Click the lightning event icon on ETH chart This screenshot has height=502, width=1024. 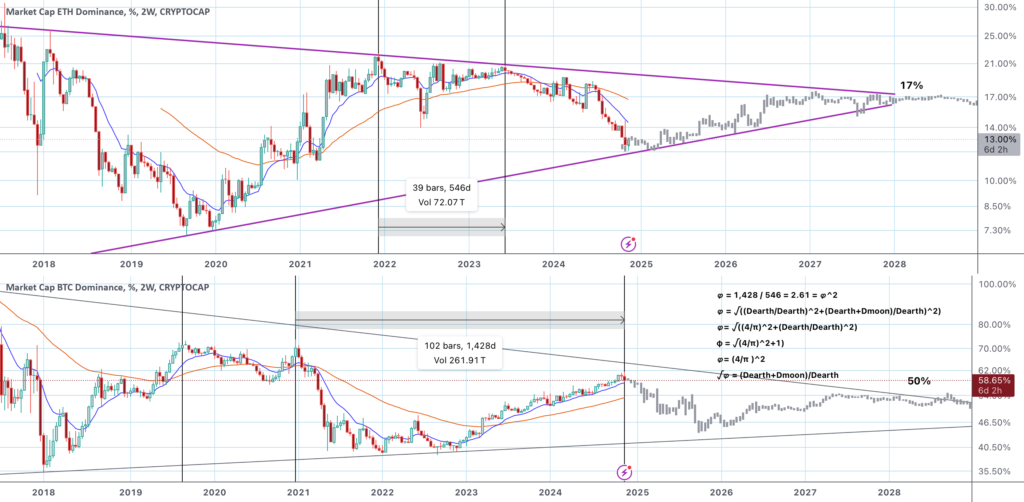pyautogui.click(x=628, y=243)
